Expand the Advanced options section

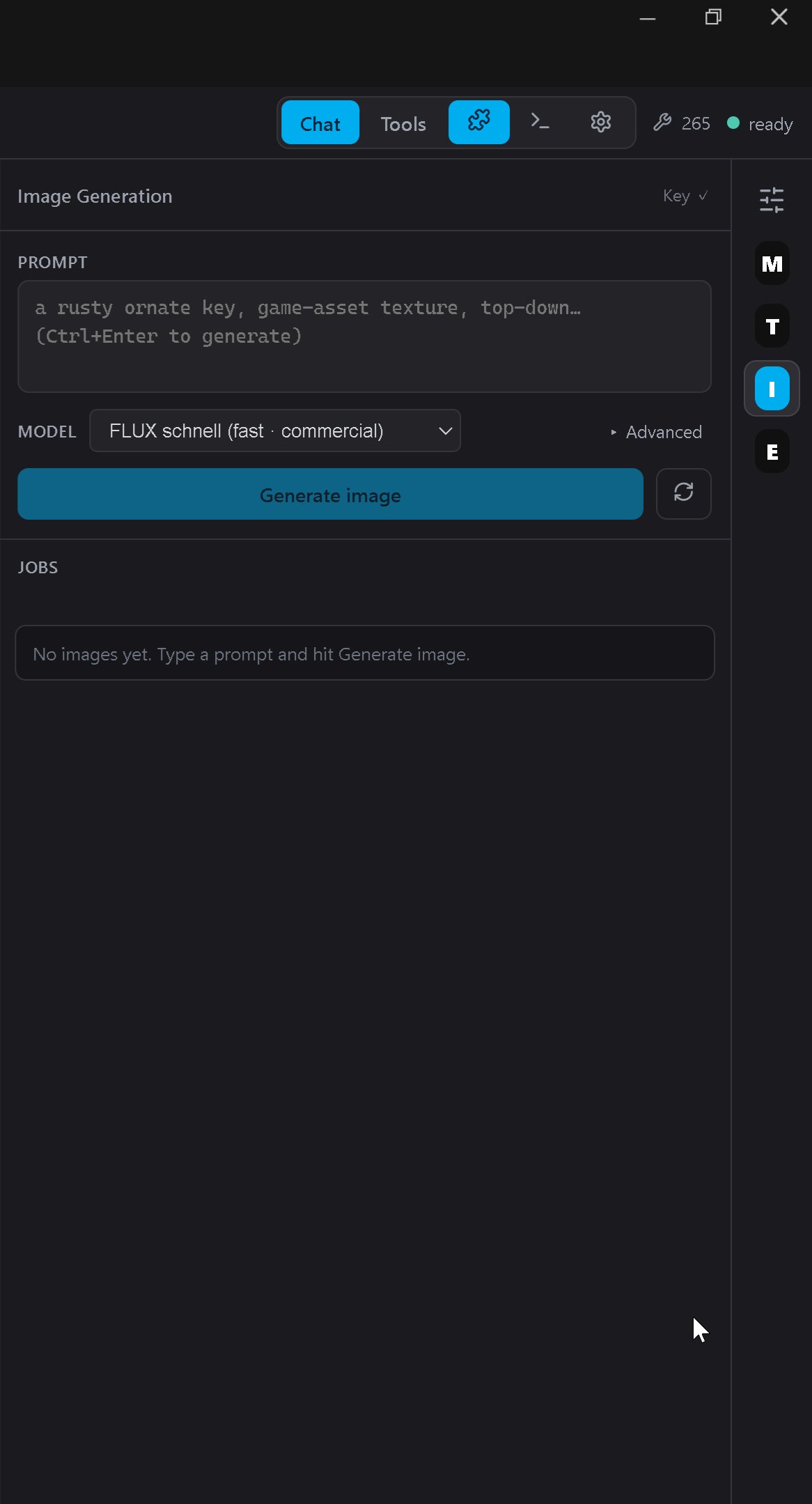[656, 432]
